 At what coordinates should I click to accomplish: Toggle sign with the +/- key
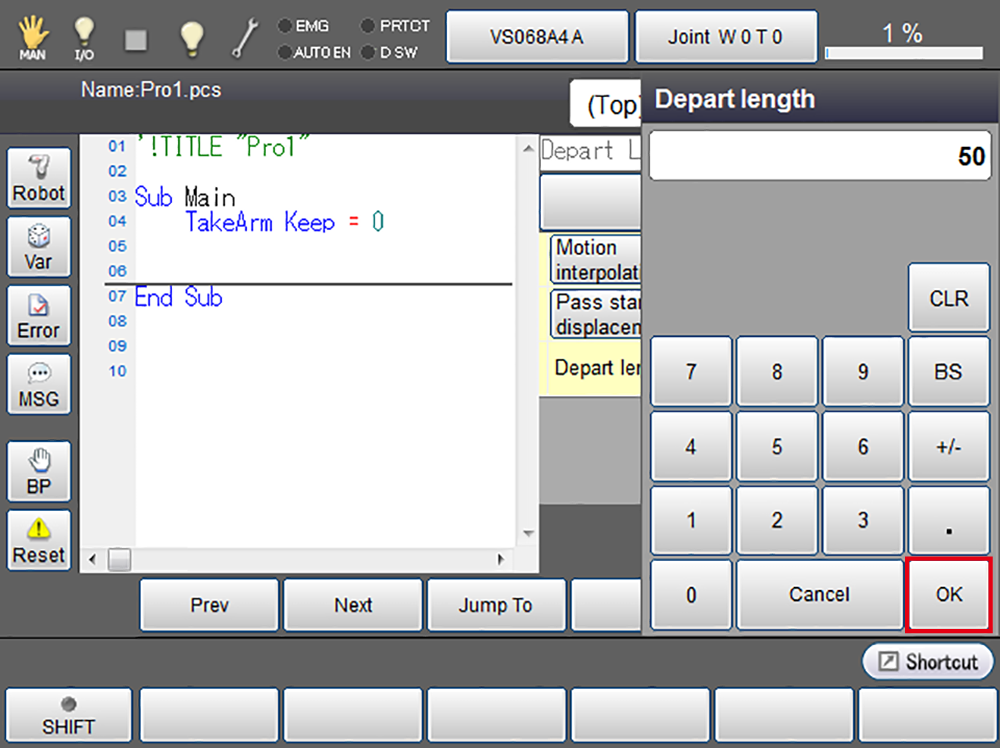[x=948, y=447]
